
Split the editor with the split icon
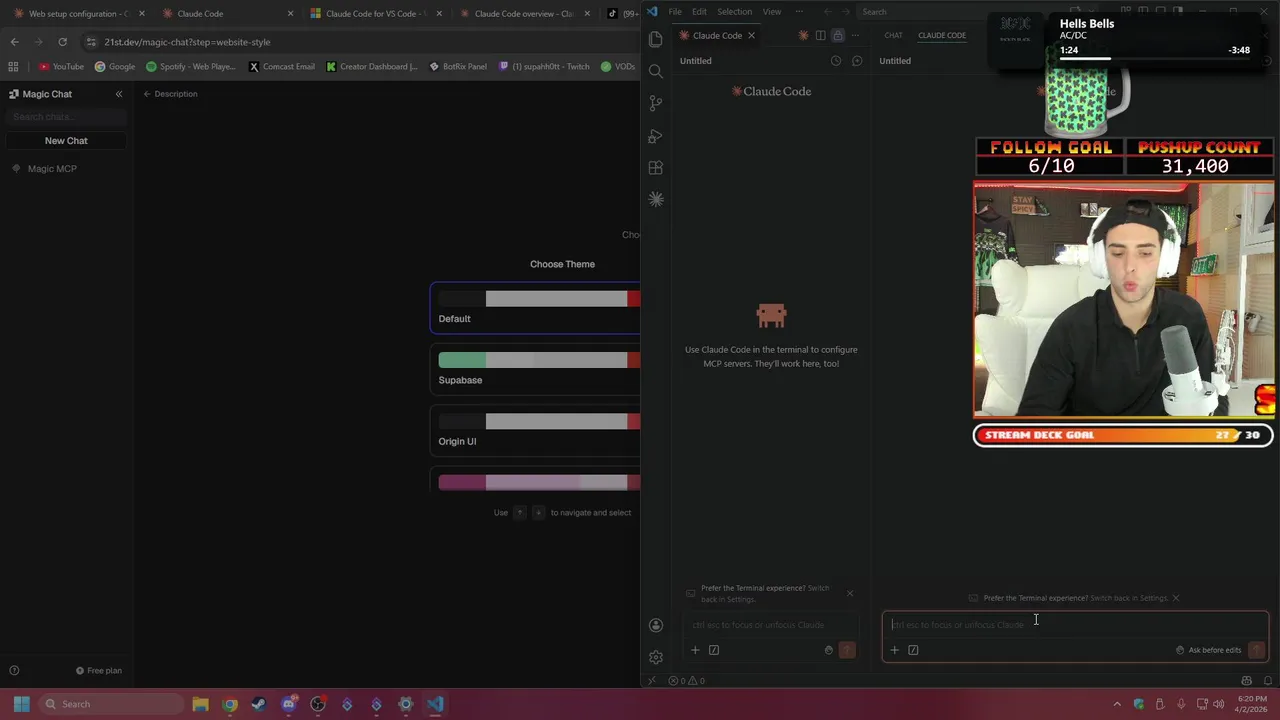coord(820,35)
